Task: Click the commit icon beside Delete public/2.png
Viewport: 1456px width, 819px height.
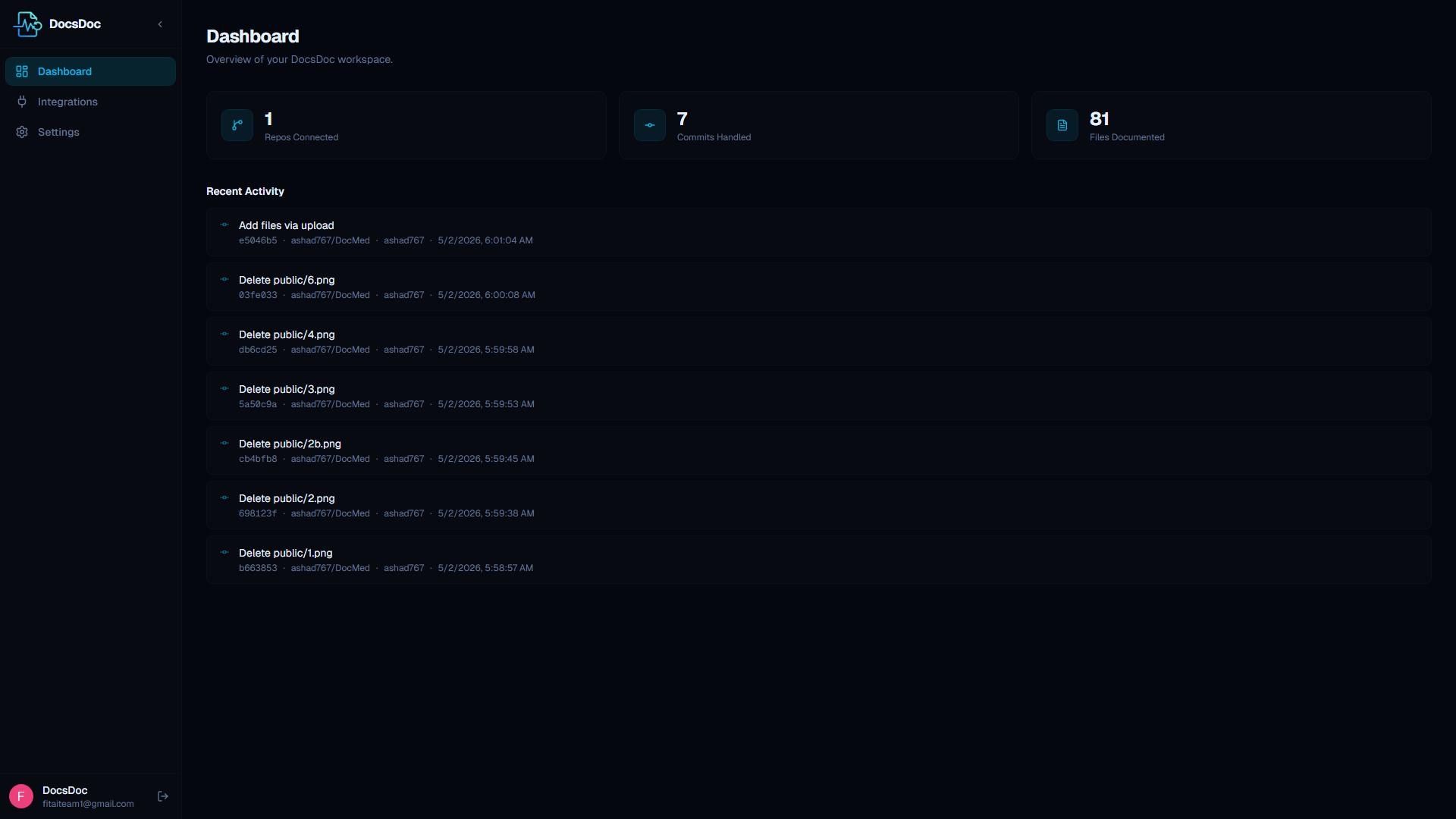Action: pos(224,497)
